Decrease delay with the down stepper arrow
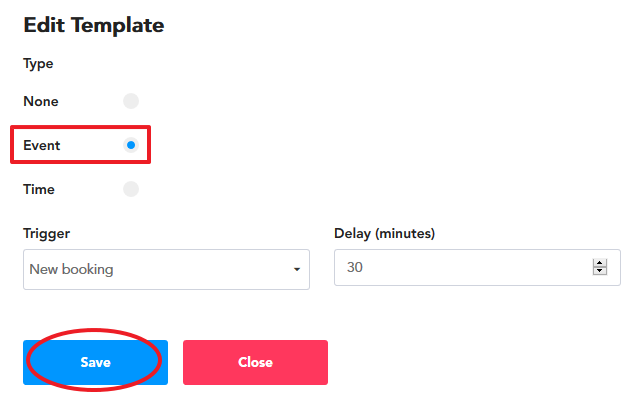The height and width of the screenshot is (398, 639). (599, 271)
